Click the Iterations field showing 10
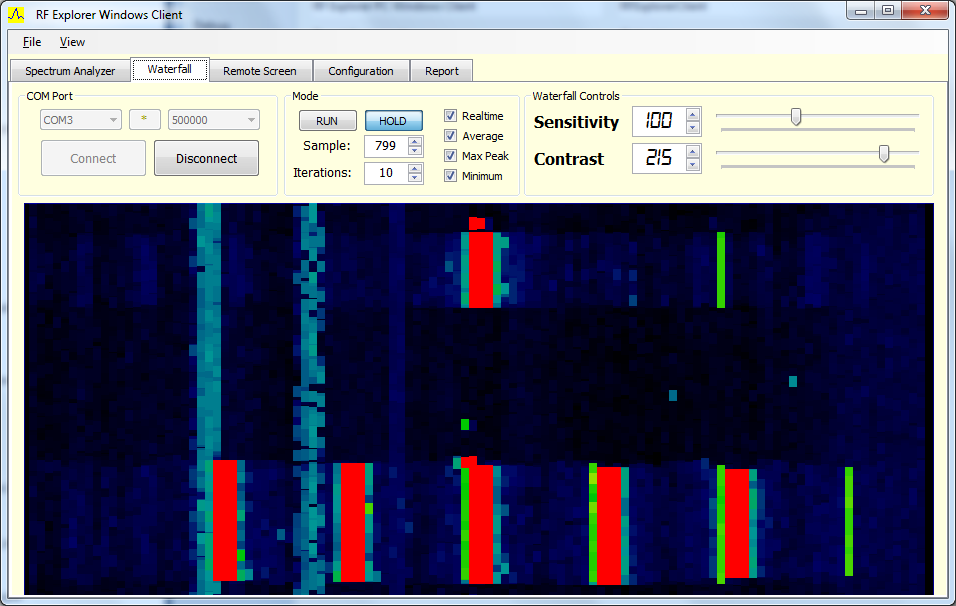Viewport: 956px width, 606px height. (x=386, y=173)
